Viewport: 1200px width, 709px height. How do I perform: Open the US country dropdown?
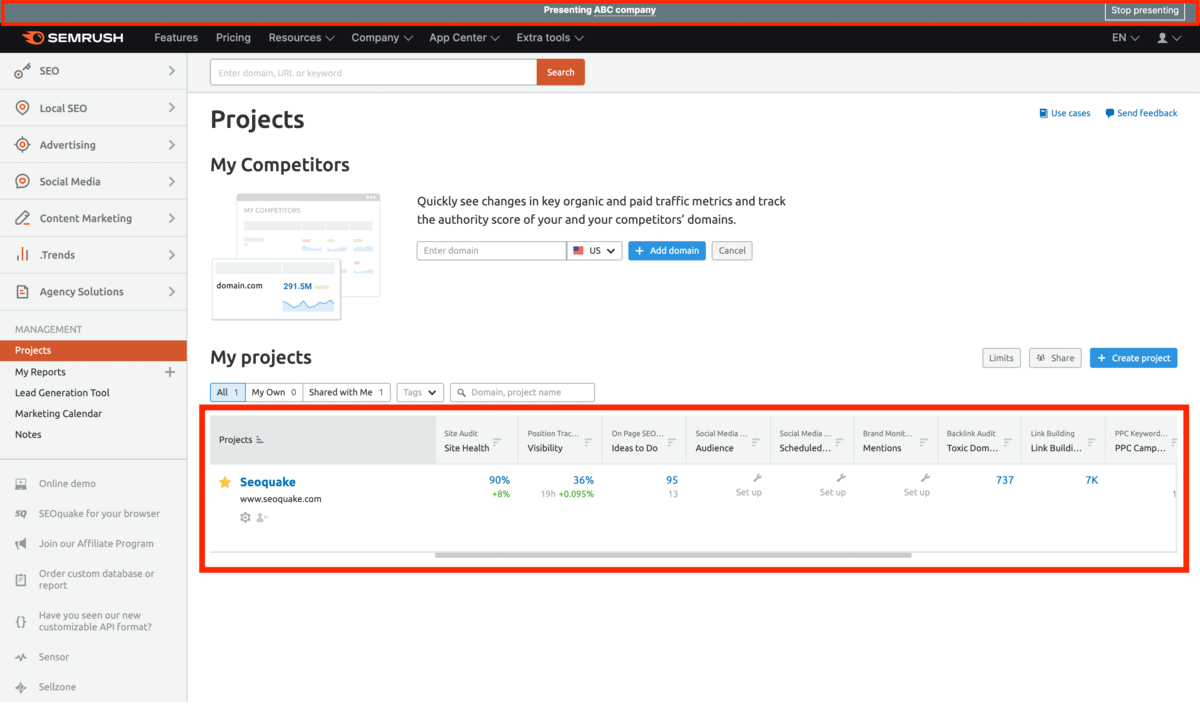pos(594,251)
